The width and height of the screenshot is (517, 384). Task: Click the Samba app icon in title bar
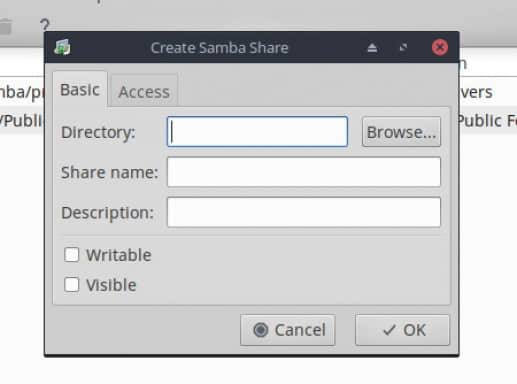coord(62,47)
